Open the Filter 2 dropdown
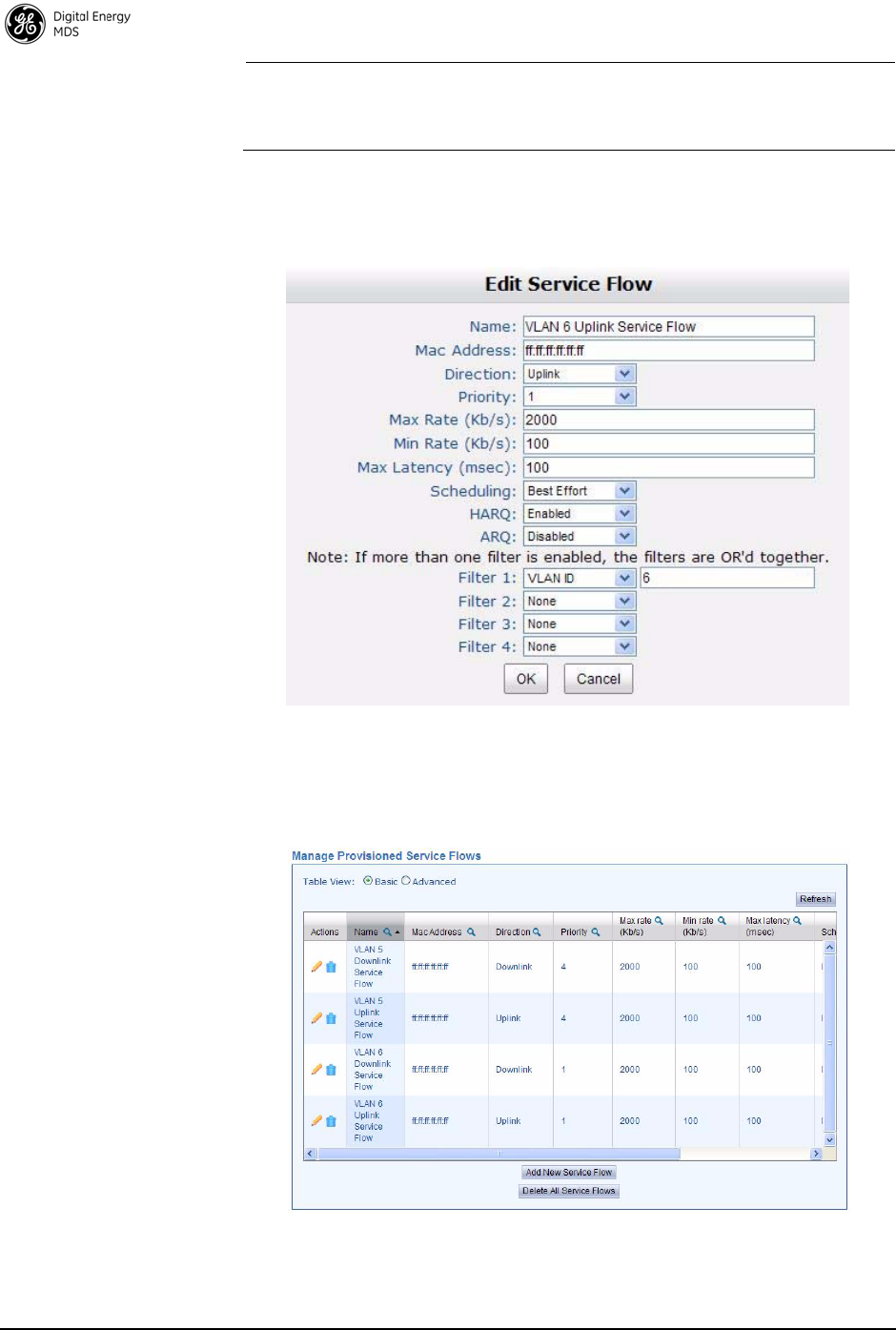 580,601
